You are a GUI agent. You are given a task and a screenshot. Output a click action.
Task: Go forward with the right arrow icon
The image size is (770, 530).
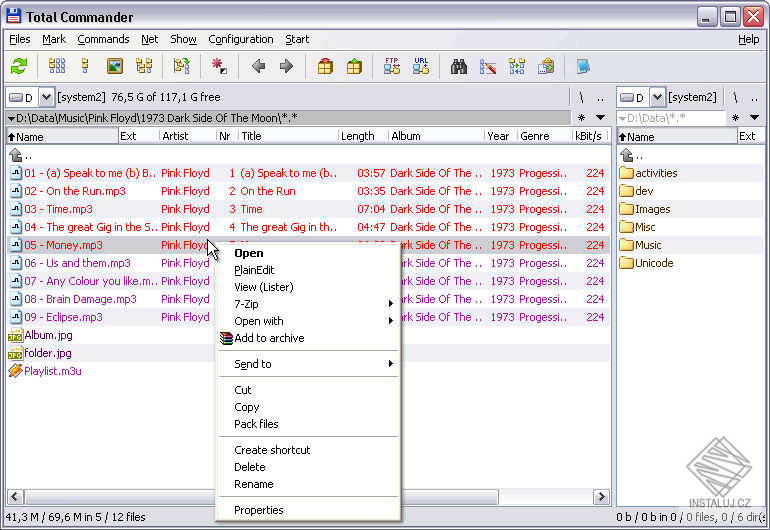pyautogui.click(x=286, y=66)
